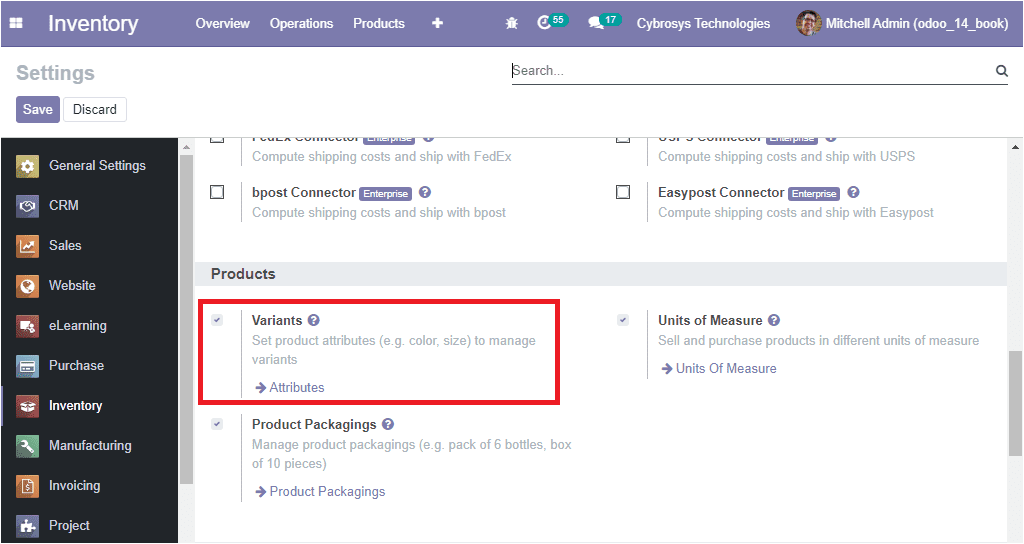This screenshot has height=544, width=1024.
Task: Click General Settings gear icon in sidebar
Action: pyautogui.click(x=27, y=166)
